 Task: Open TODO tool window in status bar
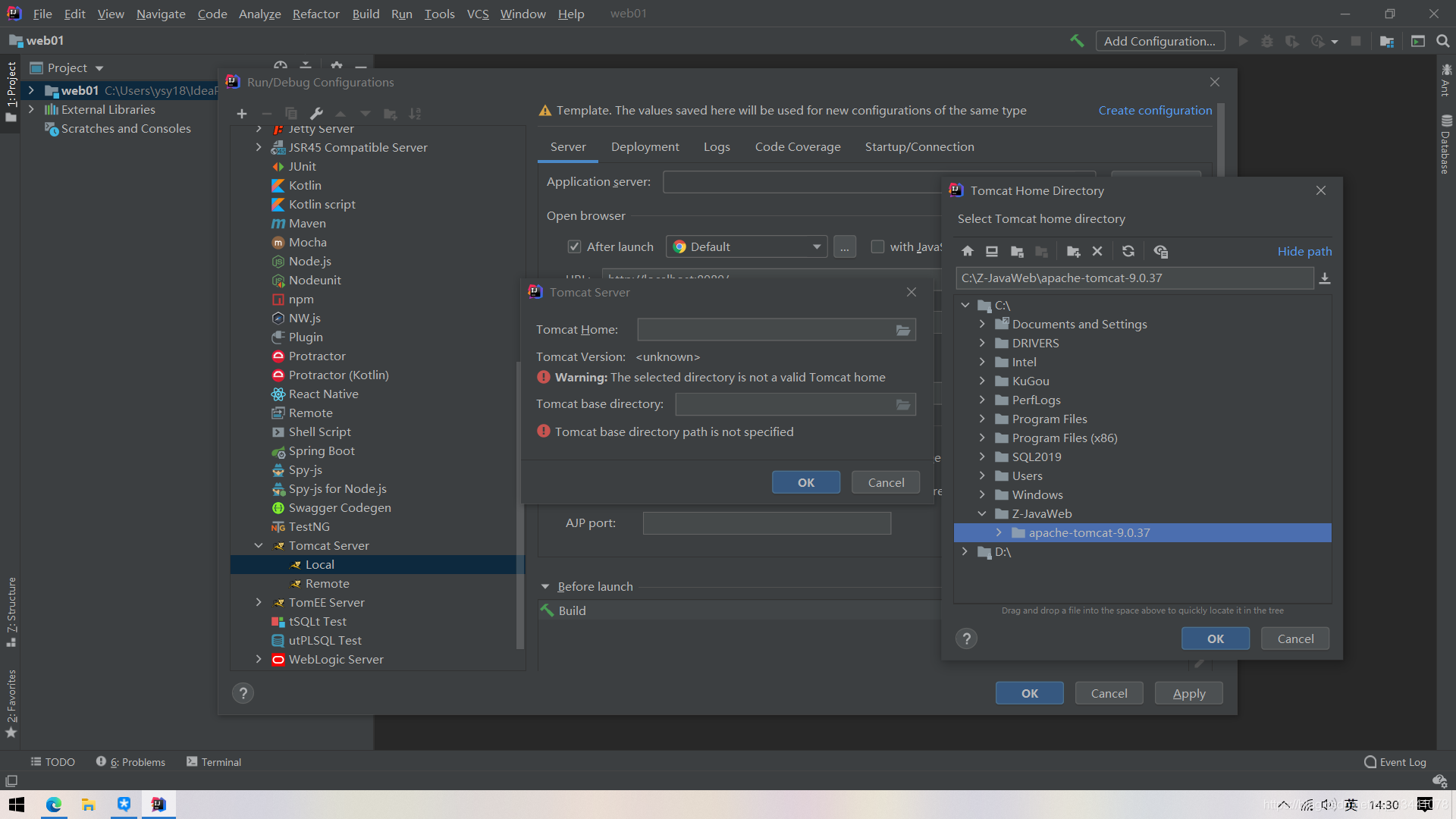click(x=52, y=762)
